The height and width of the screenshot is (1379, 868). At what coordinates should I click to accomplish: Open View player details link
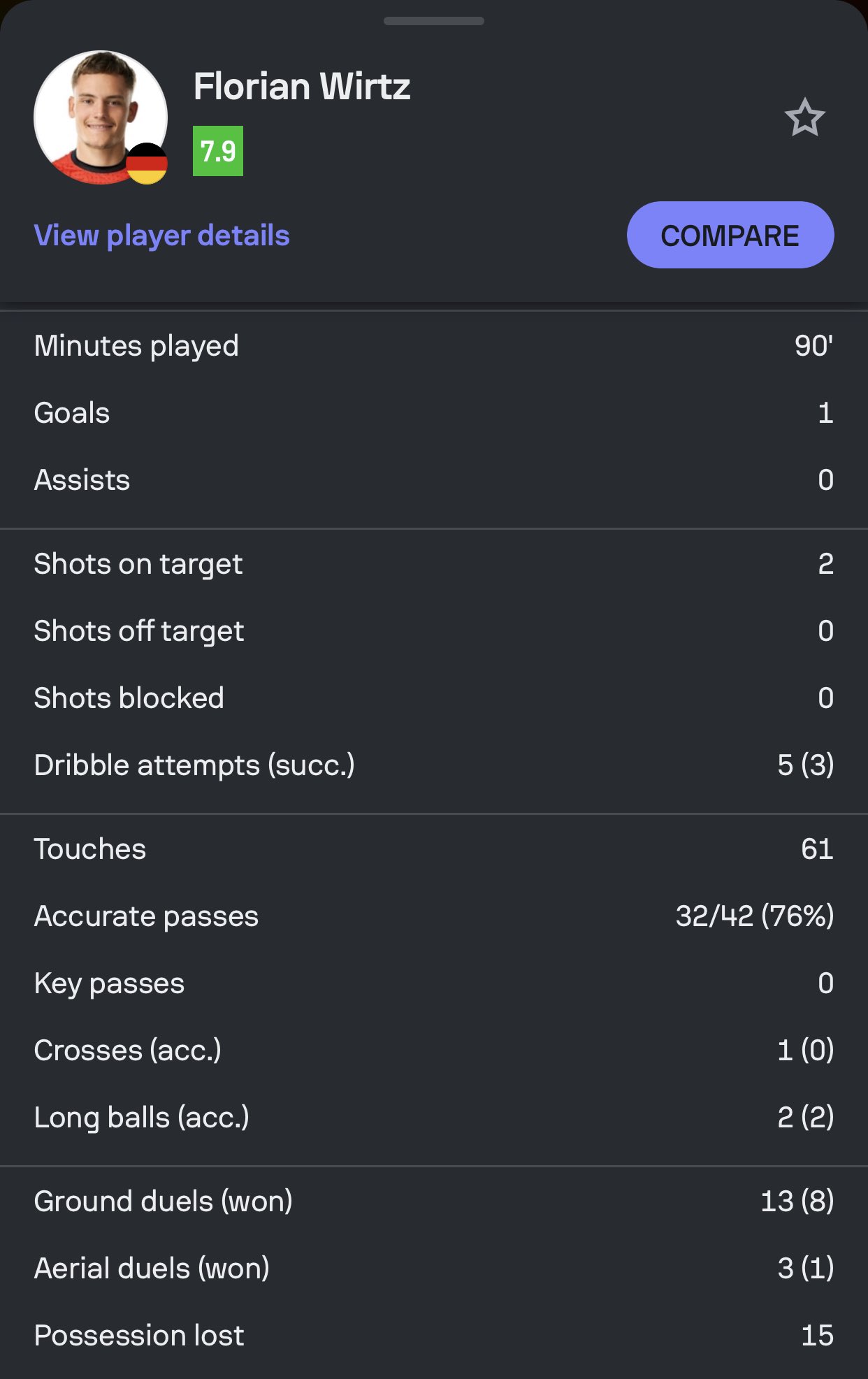coord(161,236)
